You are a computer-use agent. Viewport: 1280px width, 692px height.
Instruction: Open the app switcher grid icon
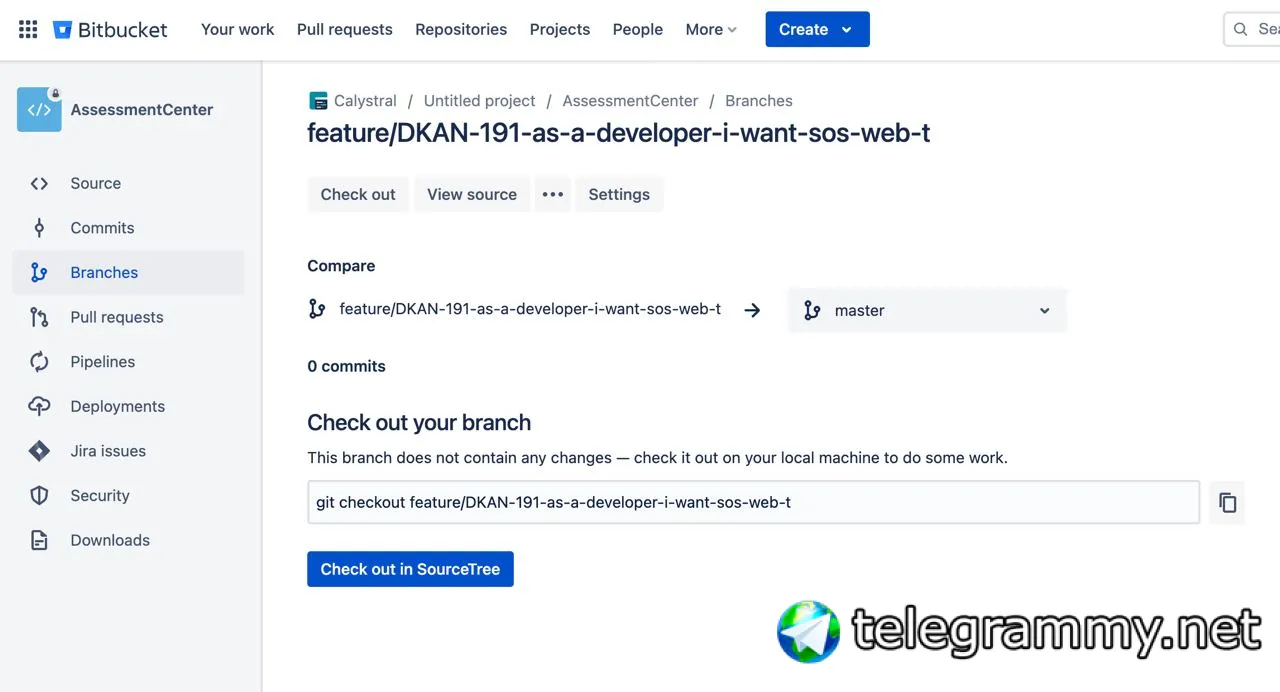coord(28,29)
